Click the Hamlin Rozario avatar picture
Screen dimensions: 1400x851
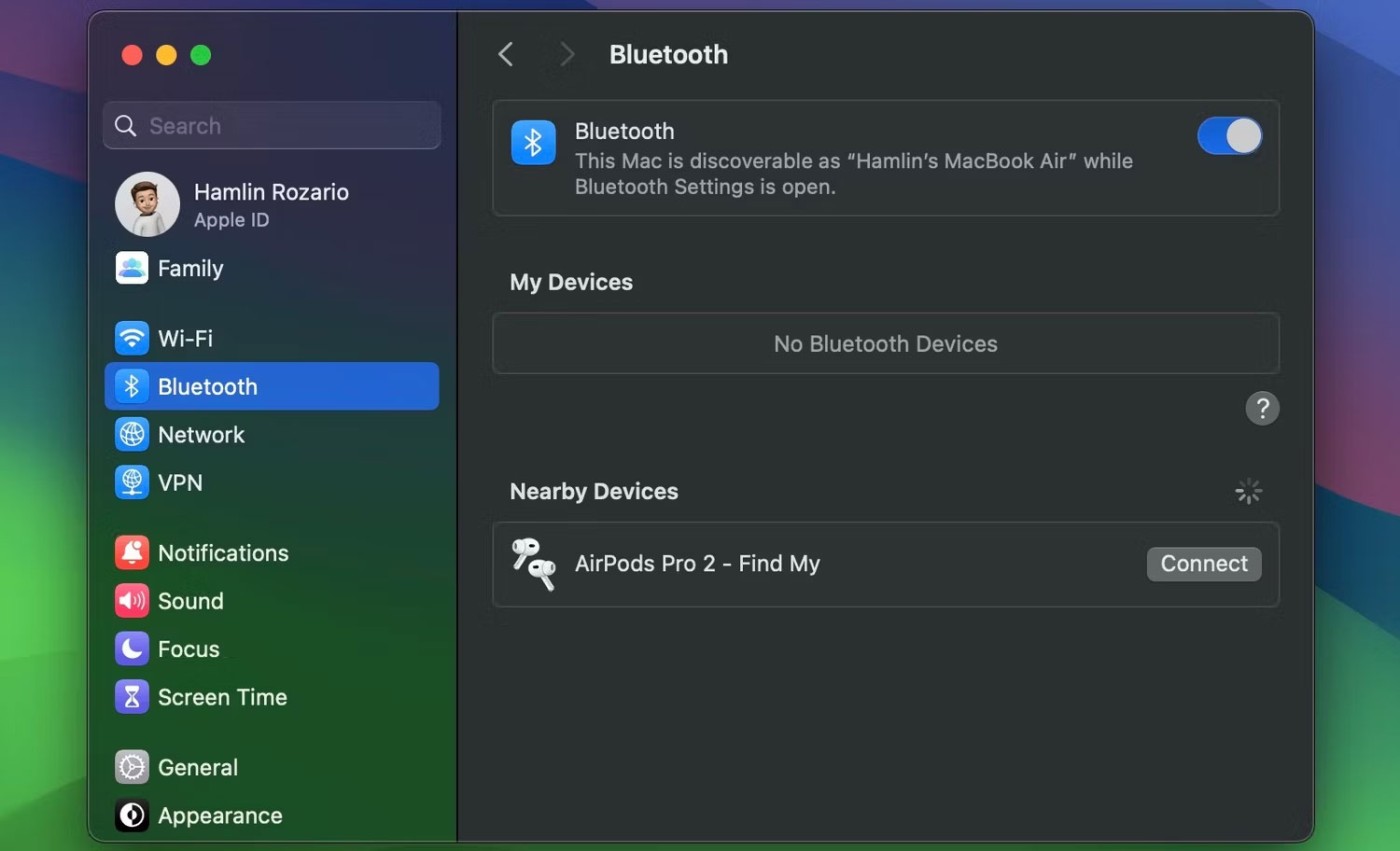click(x=147, y=204)
